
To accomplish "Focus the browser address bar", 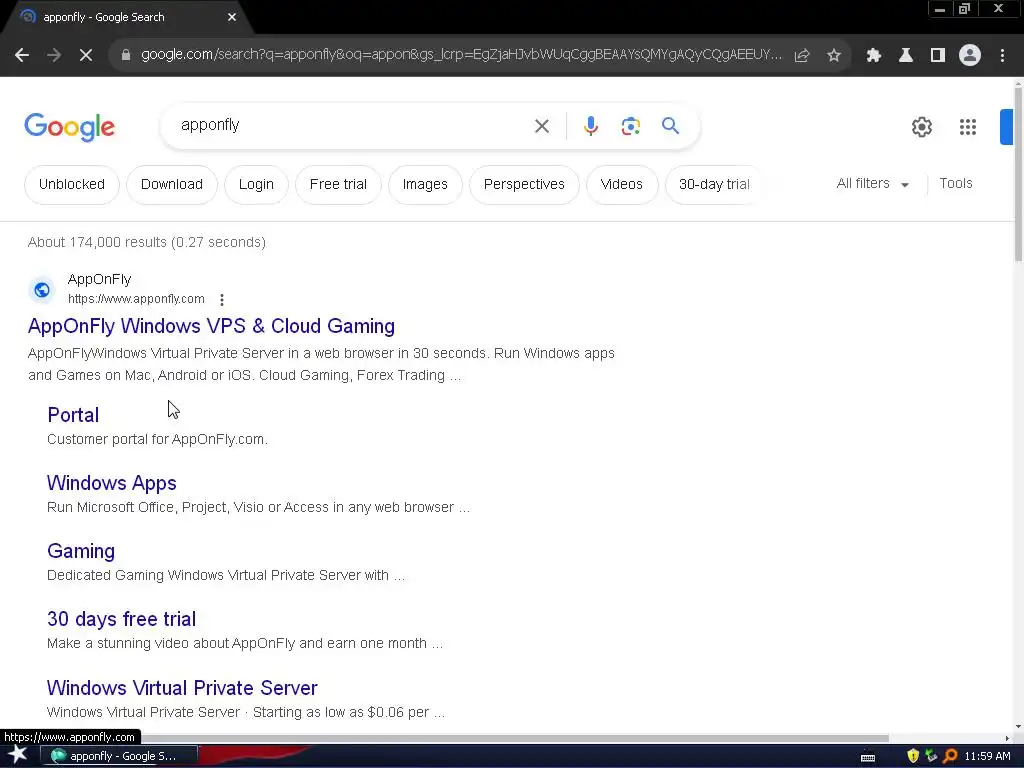I will (x=460, y=55).
